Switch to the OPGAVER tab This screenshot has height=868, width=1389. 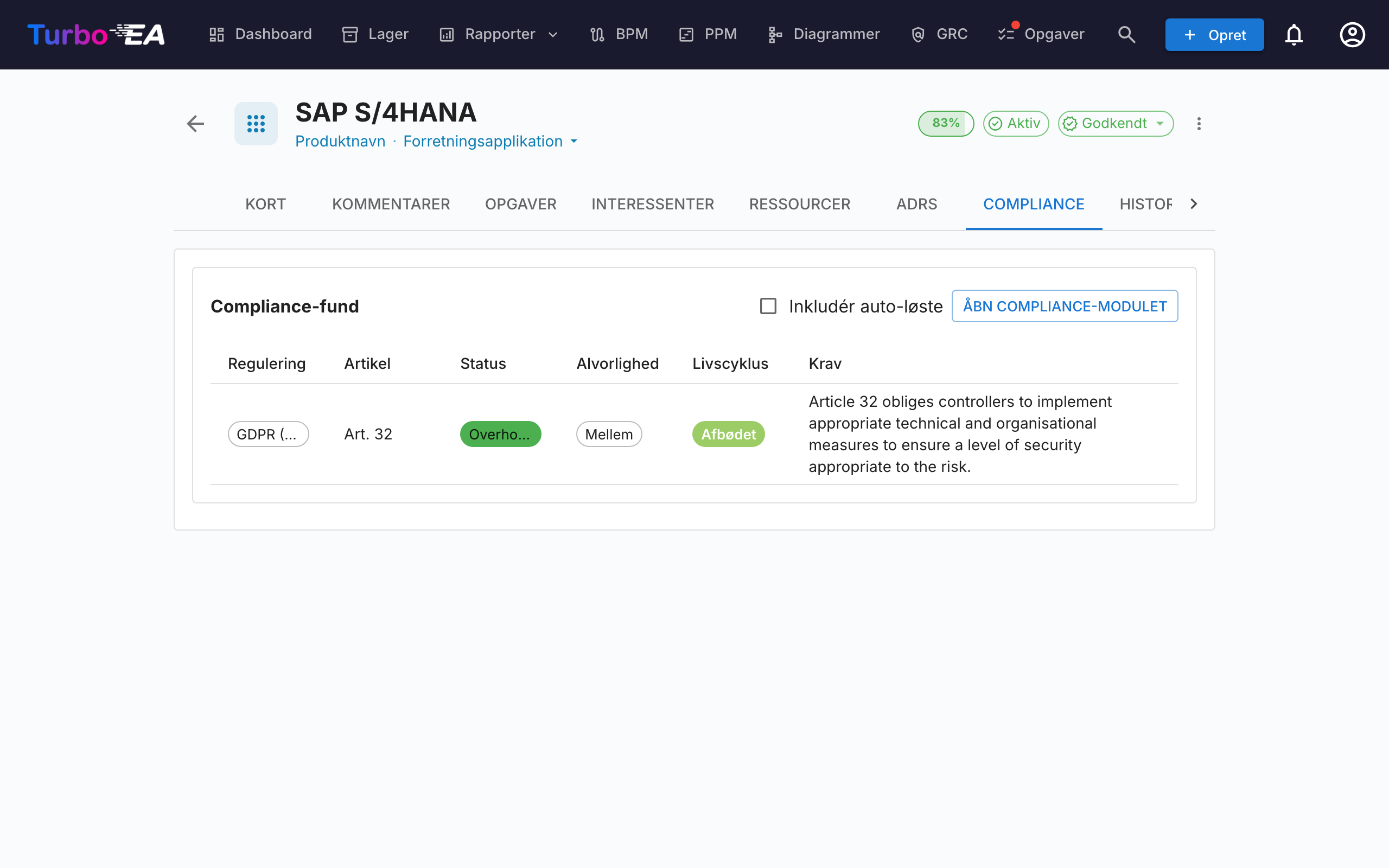(x=520, y=205)
